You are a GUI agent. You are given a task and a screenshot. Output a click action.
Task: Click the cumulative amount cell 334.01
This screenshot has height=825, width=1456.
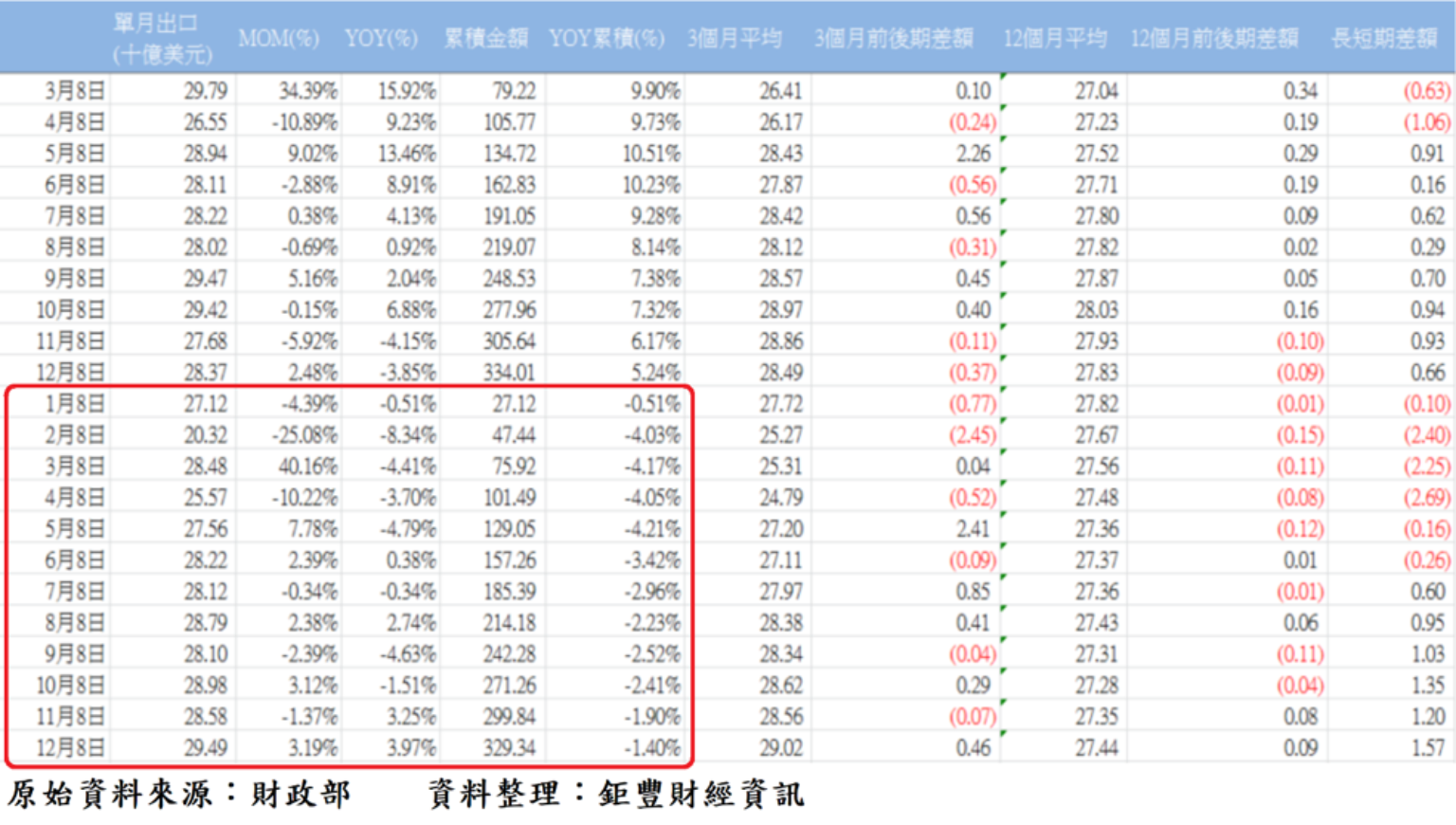509,373
